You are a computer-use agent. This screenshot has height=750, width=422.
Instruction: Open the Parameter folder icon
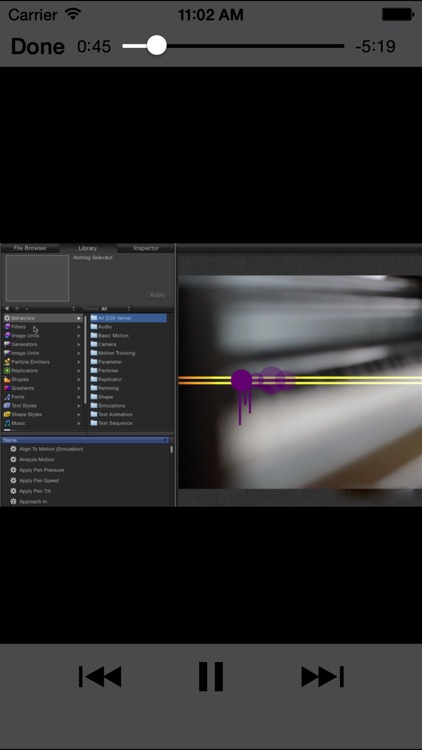point(94,362)
